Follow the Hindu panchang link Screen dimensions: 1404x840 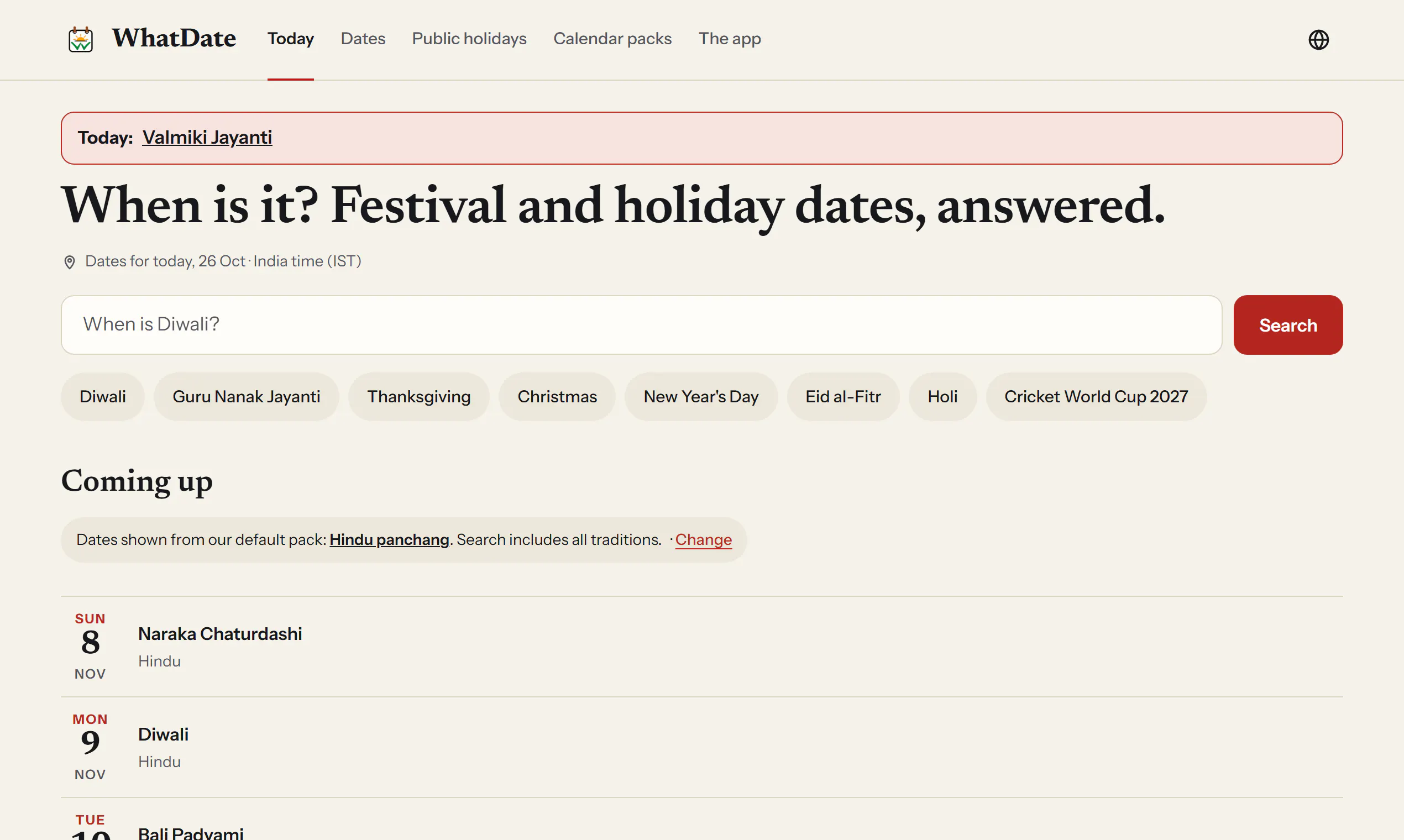[x=390, y=539]
